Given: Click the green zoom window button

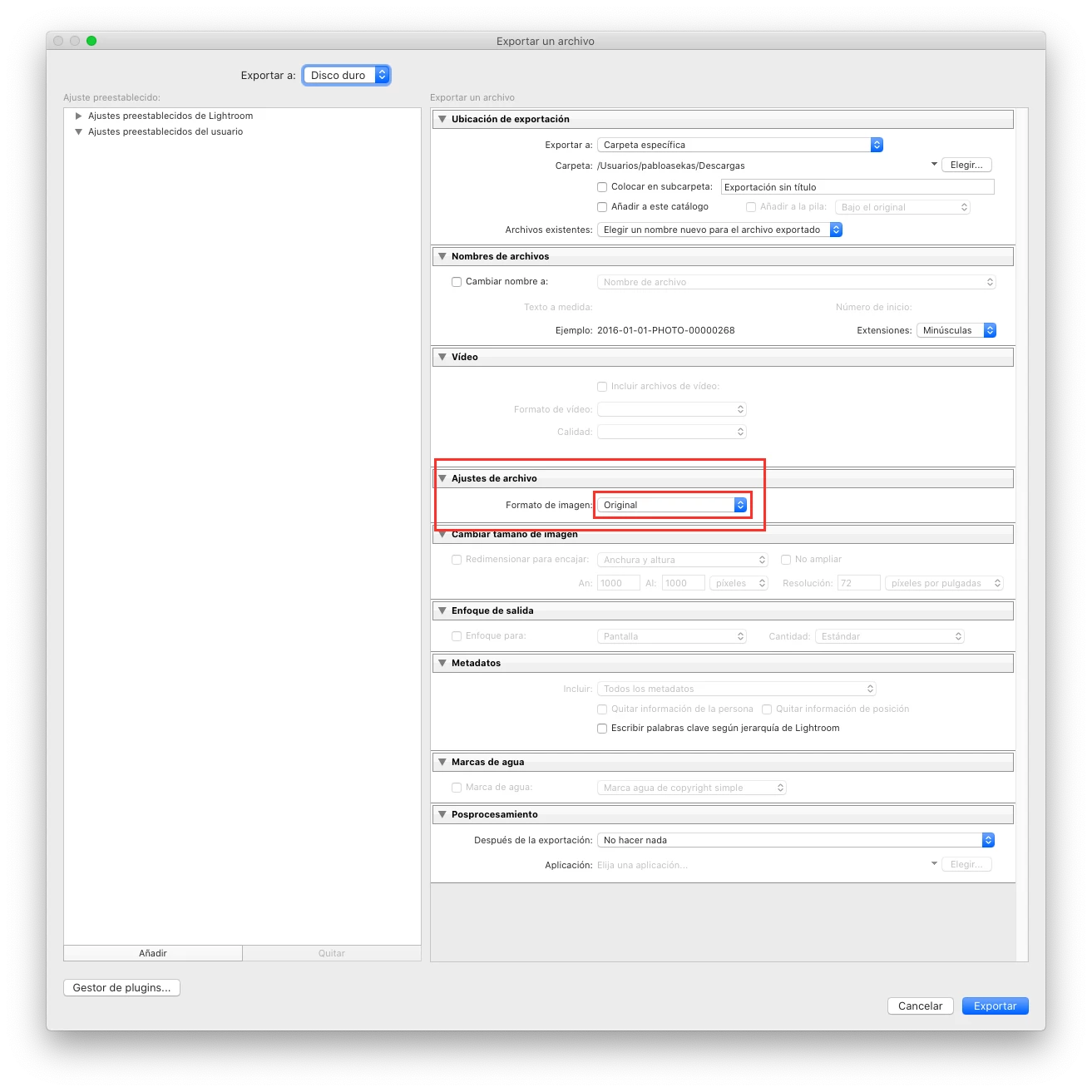Looking at the screenshot, I should click(x=91, y=41).
